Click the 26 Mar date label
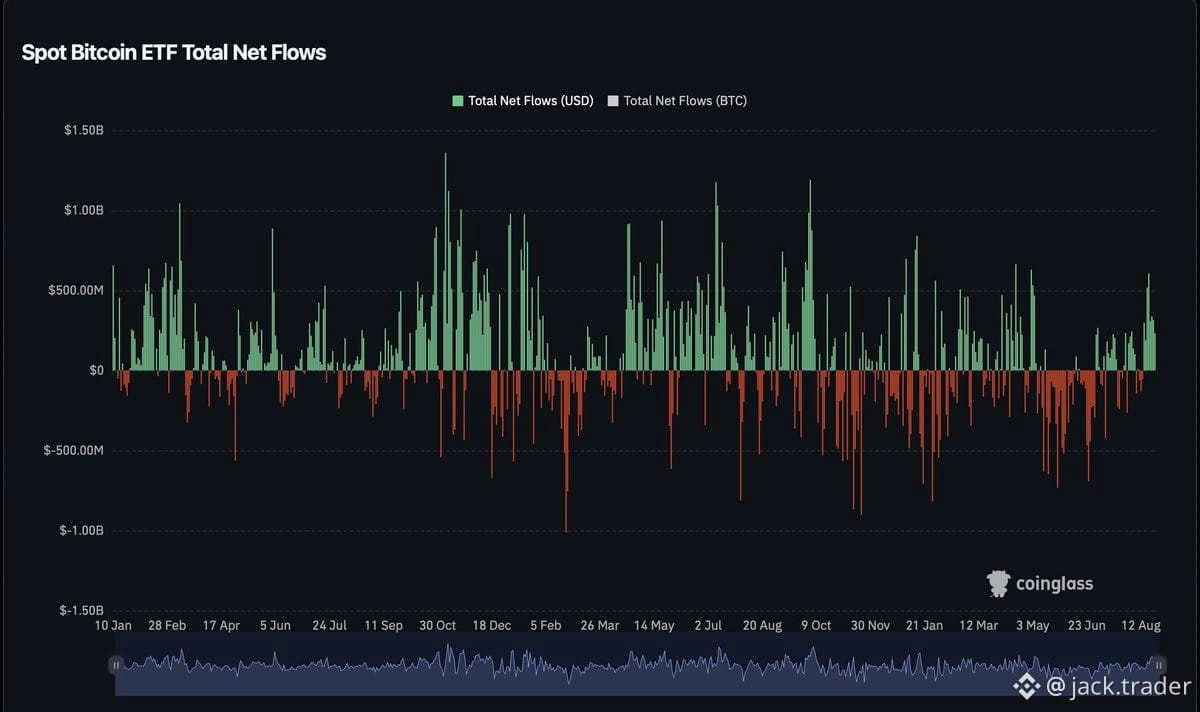Viewport: 1200px width, 712px height. [x=600, y=626]
